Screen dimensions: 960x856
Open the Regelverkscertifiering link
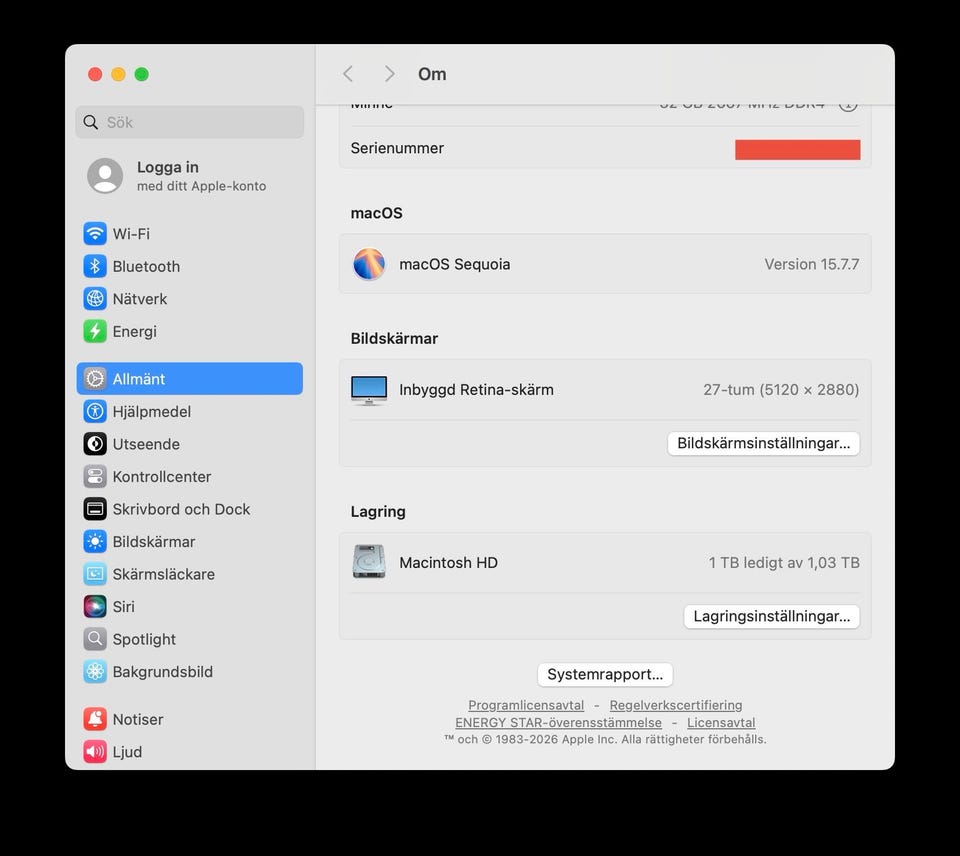click(676, 705)
